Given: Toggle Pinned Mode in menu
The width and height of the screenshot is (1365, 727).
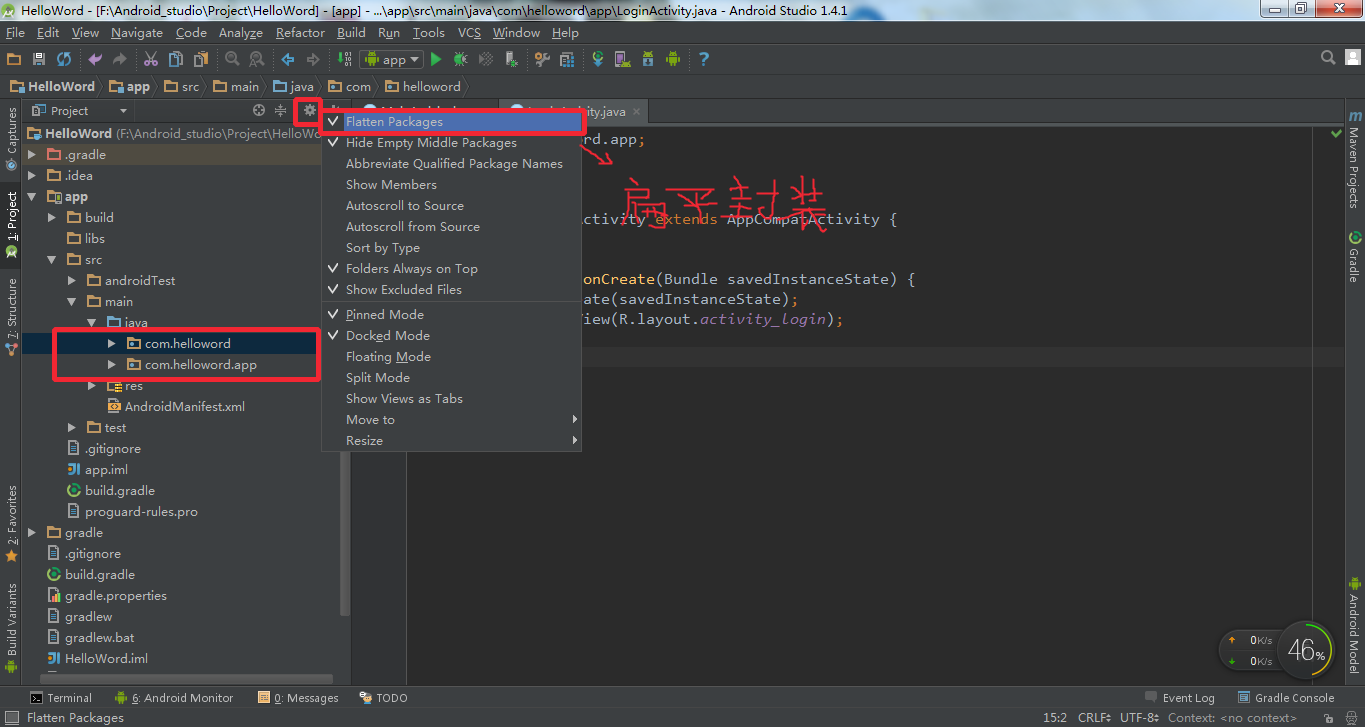Looking at the screenshot, I should click(x=452, y=315).
